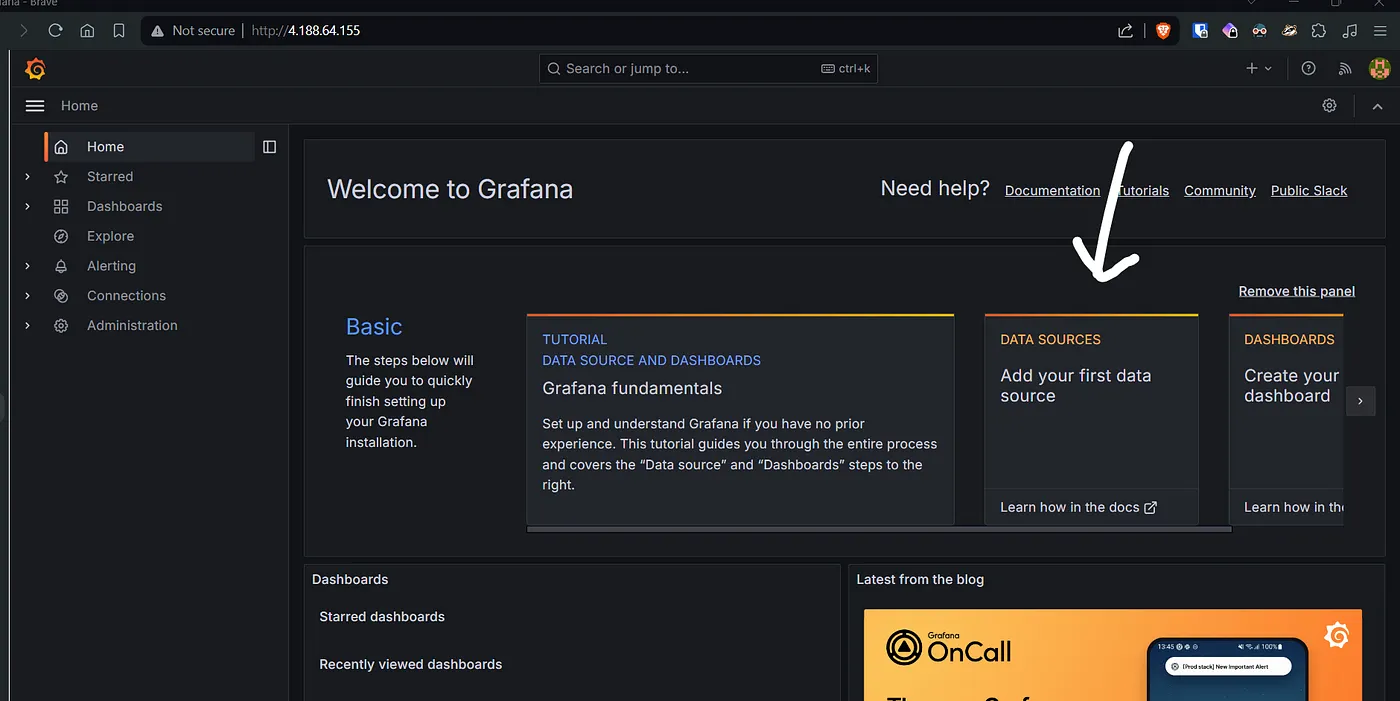
Task: Select Dashboards in the sidebar
Action: tap(124, 207)
